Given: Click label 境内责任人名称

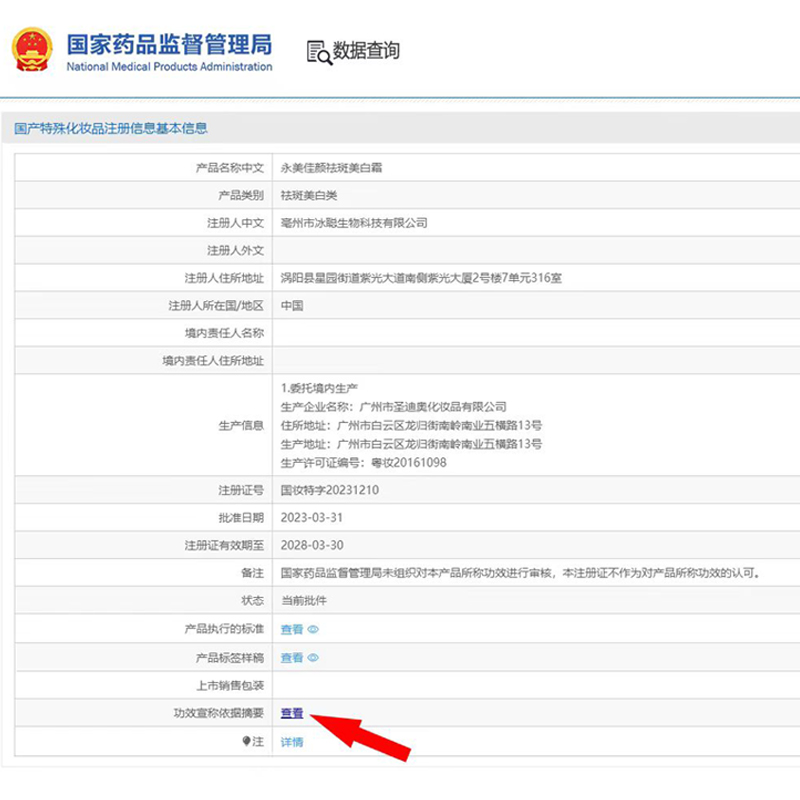Looking at the screenshot, I should [x=224, y=333].
